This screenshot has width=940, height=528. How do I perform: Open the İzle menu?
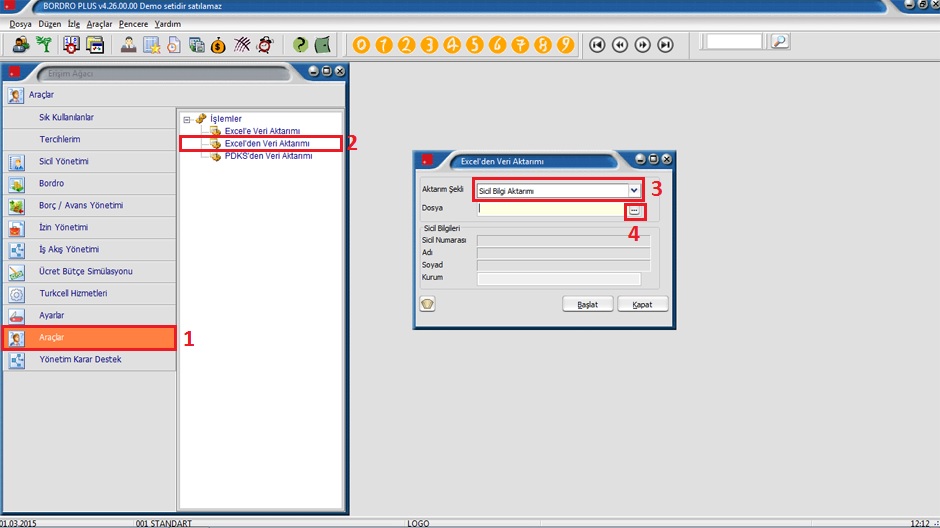click(x=74, y=24)
